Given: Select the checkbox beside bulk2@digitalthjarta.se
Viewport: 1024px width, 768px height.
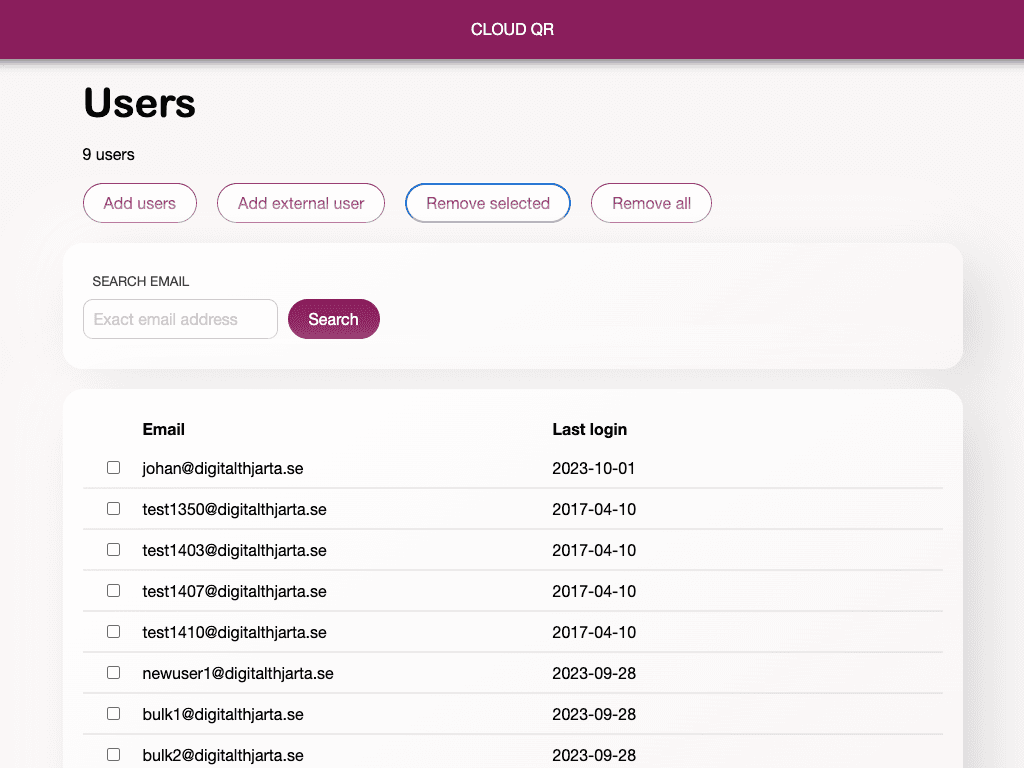Looking at the screenshot, I should (113, 754).
